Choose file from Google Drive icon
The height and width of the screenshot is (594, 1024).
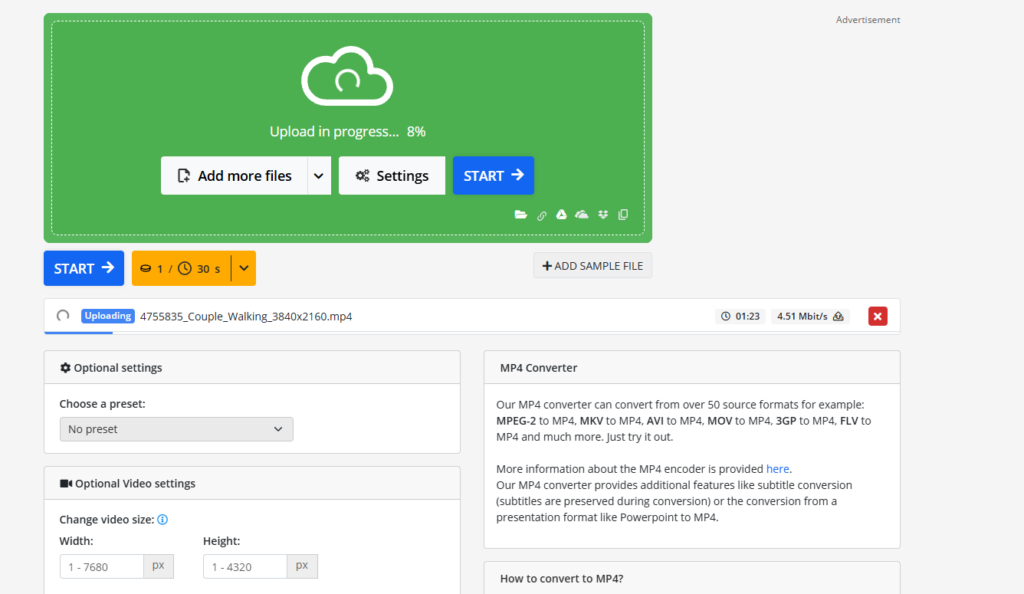coord(561,215)
